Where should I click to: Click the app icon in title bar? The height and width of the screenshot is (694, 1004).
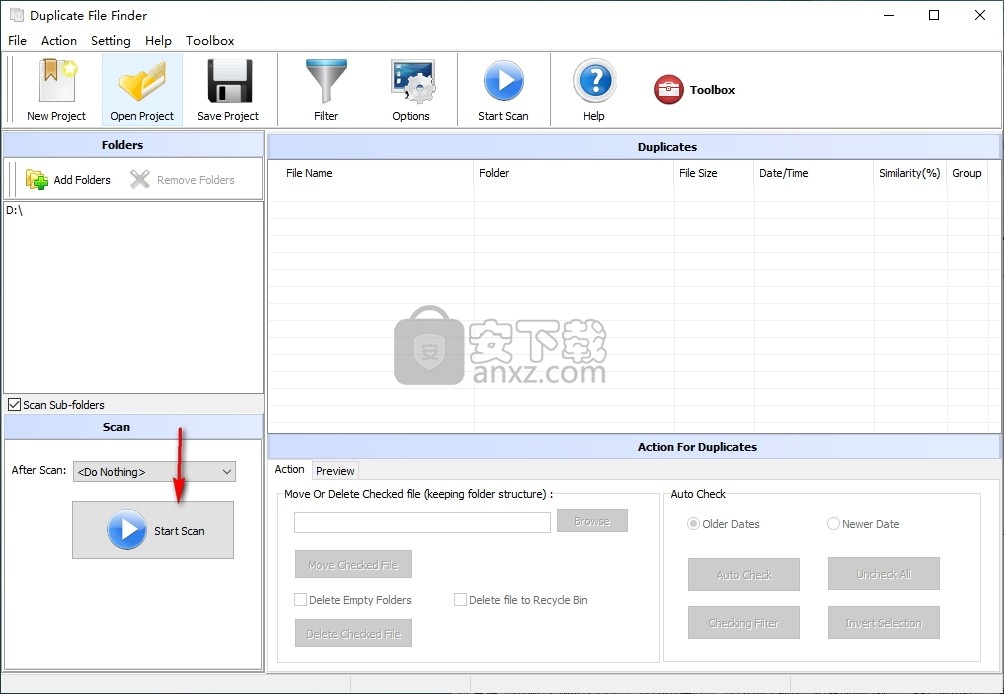(17, 15)
